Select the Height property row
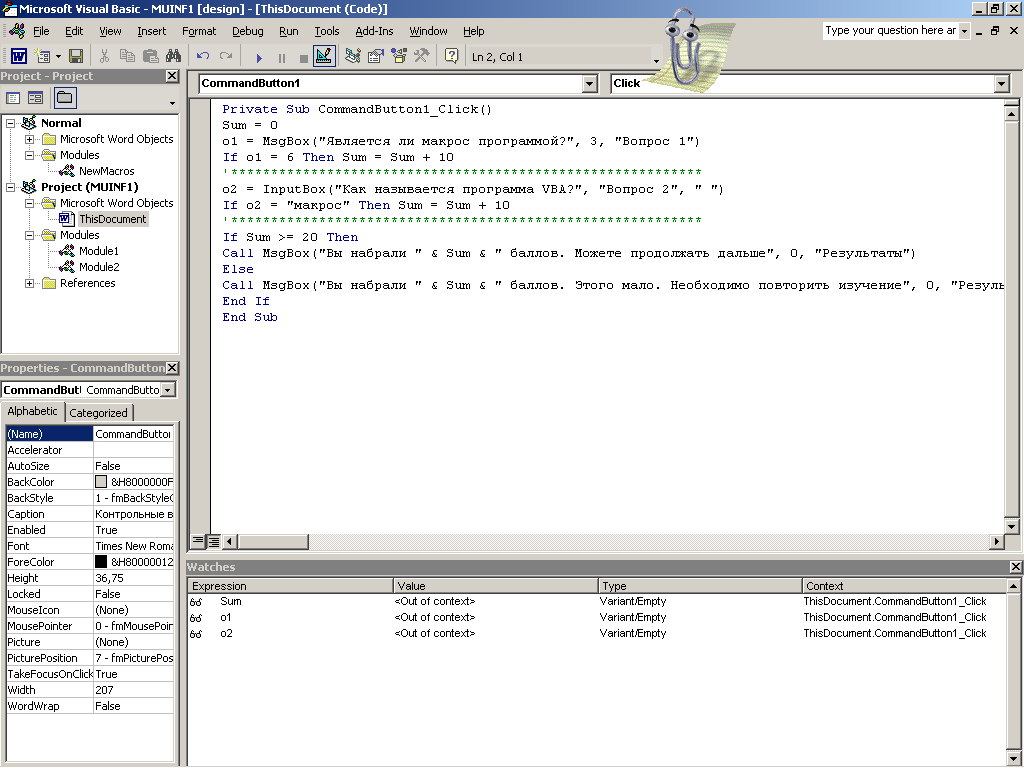This screenshot has height=768, width=1024. [x=90, y=578]
